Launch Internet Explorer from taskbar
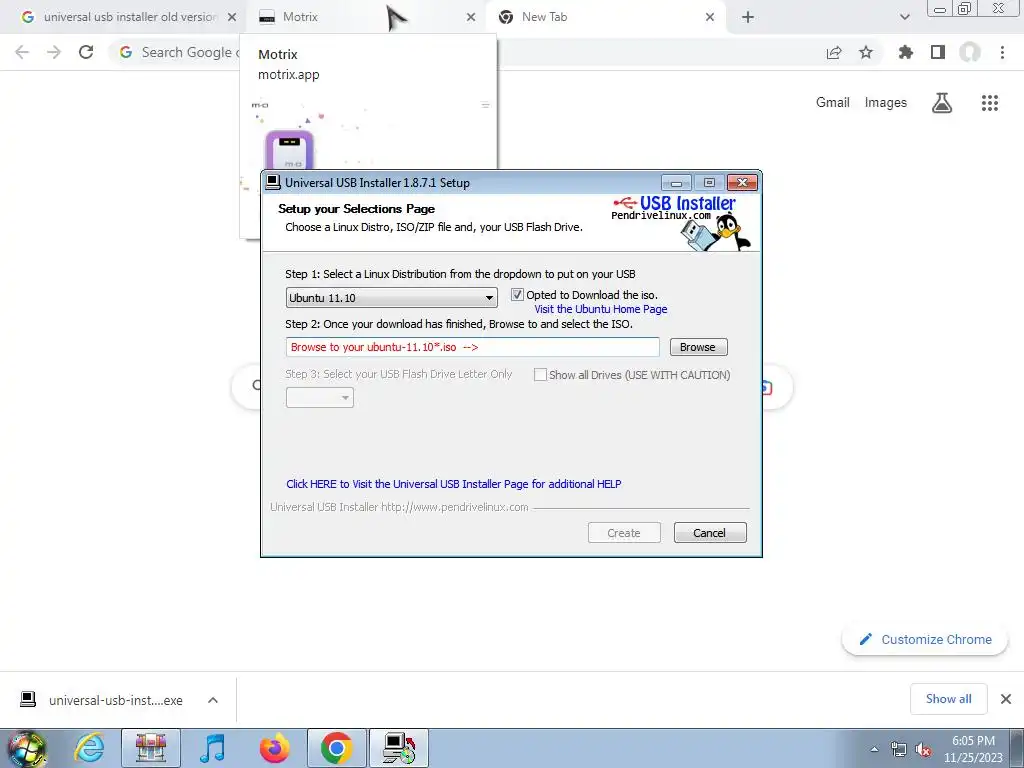Image resolution: width=1024 pixels, height=768 pixels. click(89, 748)
